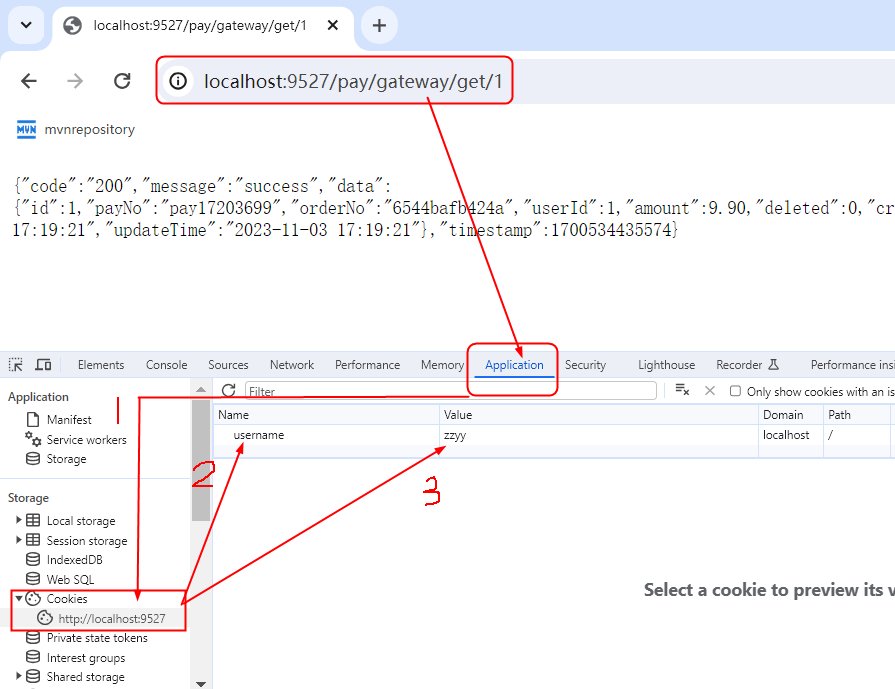View site information icon in address bar
Screen dimensions: 895x689
pyautogui.click(x=178, y=81)
